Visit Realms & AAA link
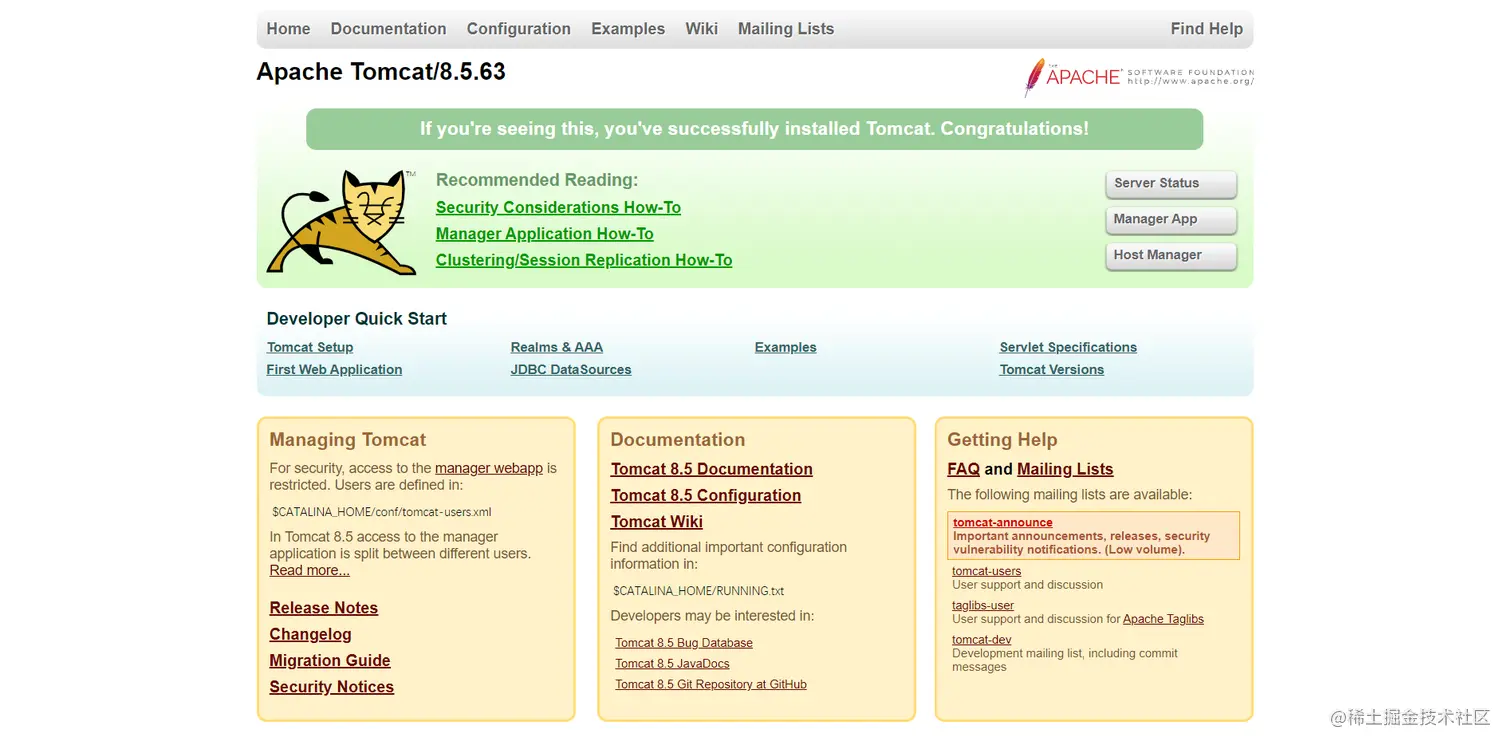 [556, 347]
